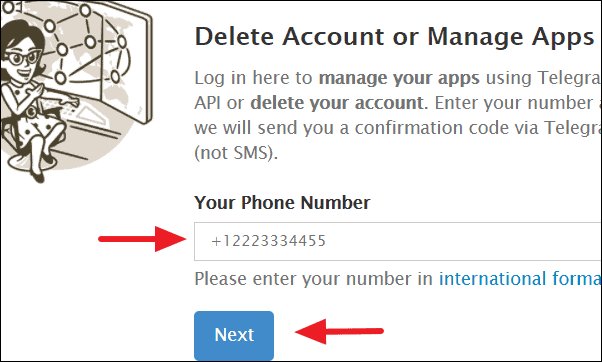The width and height of the screenshot is (602, 362).
Task: Click the "(not SMS)" text
Action: coord(236,153)
